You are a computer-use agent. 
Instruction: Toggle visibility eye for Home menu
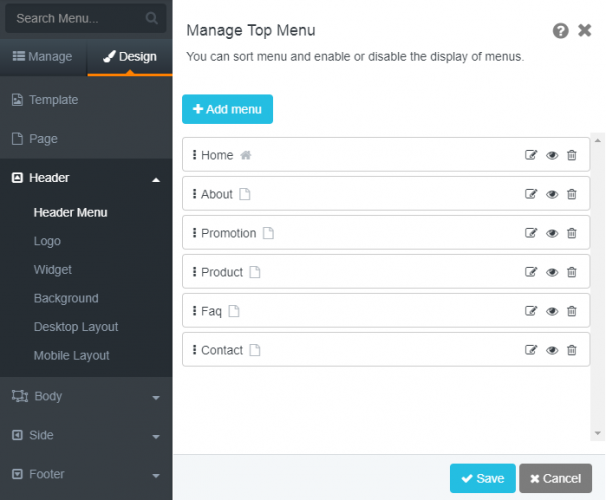click(x=552, y=155)
